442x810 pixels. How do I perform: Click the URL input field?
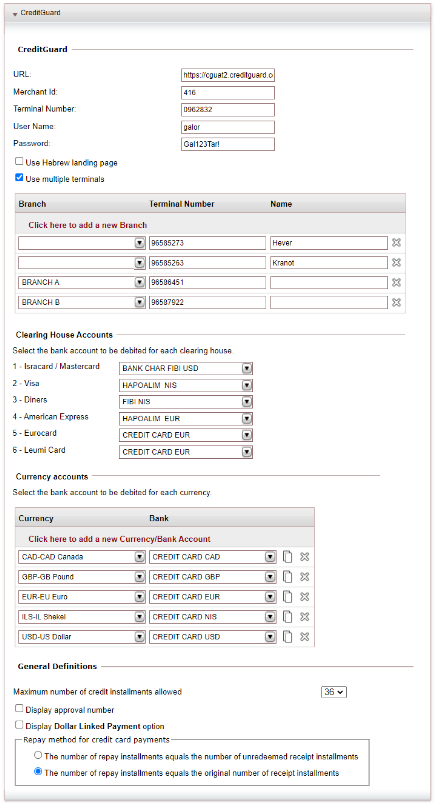228,75
